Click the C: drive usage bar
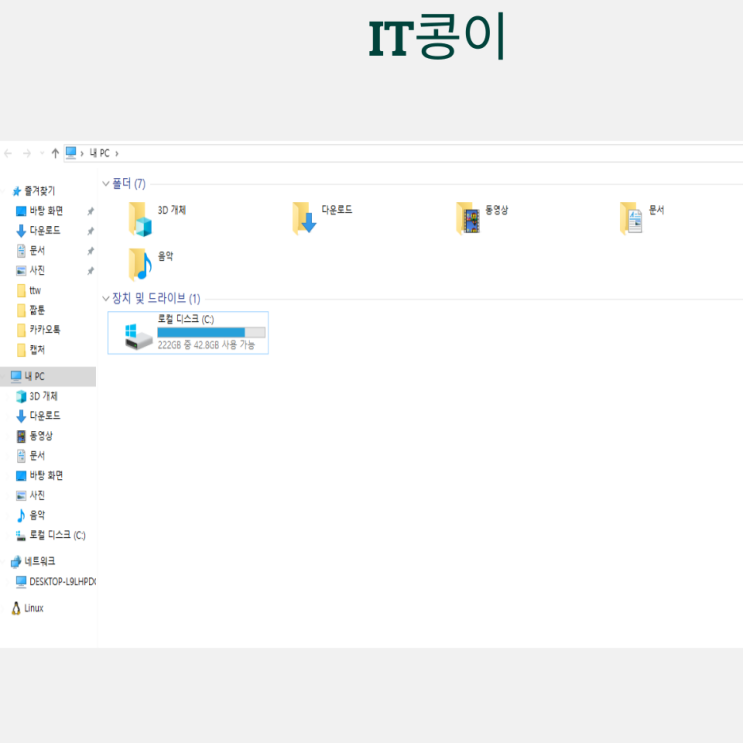 [x=211, y=332]
